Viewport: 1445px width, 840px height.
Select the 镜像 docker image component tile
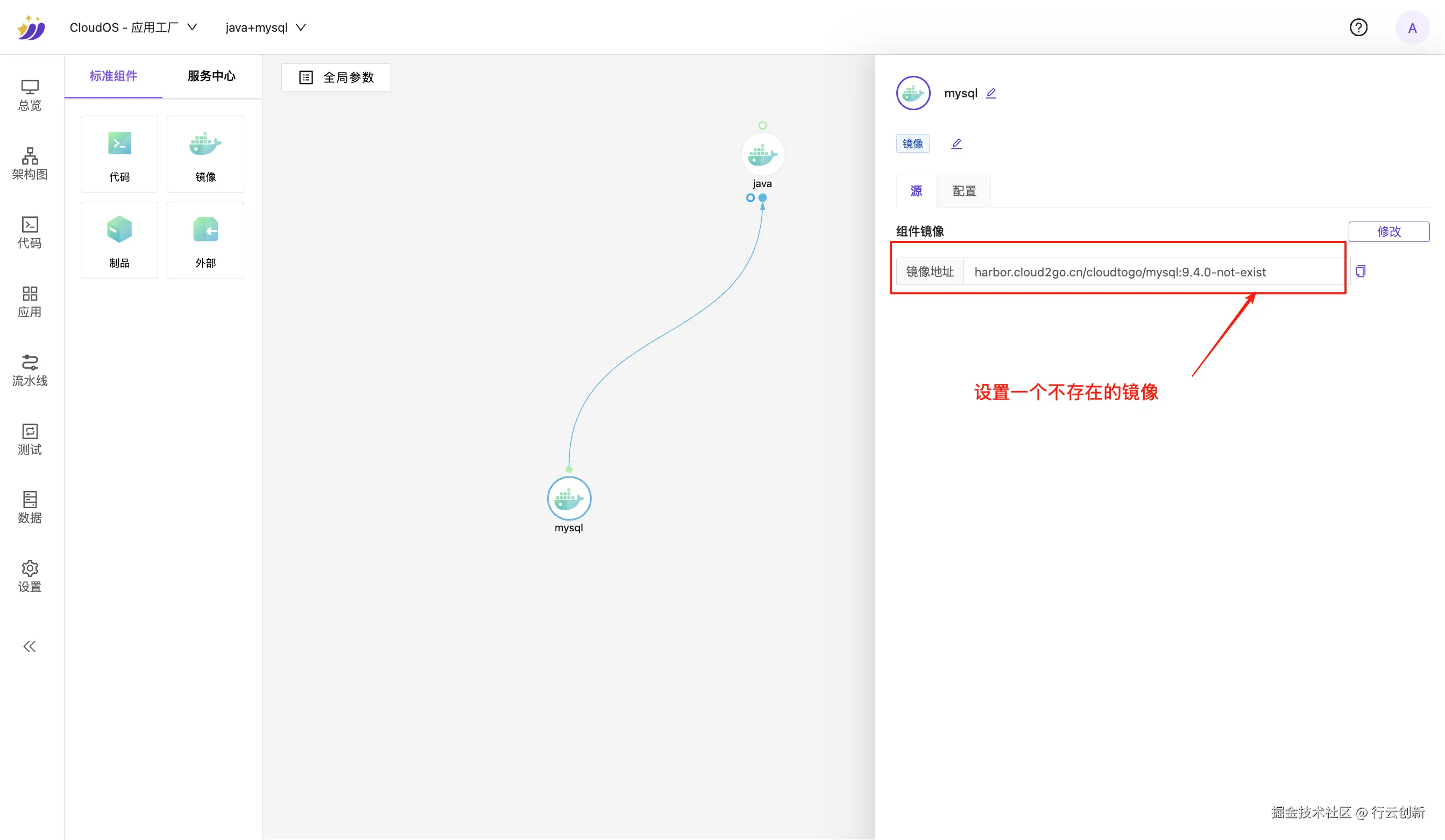pos(206,154)
